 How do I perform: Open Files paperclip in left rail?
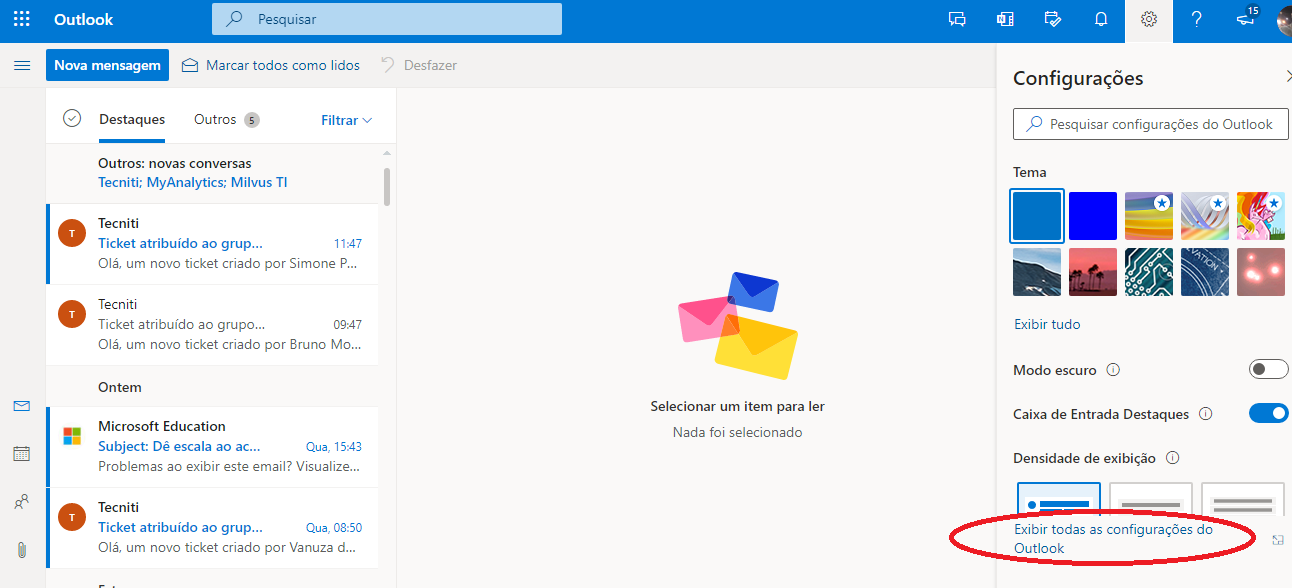coord(22,550)
